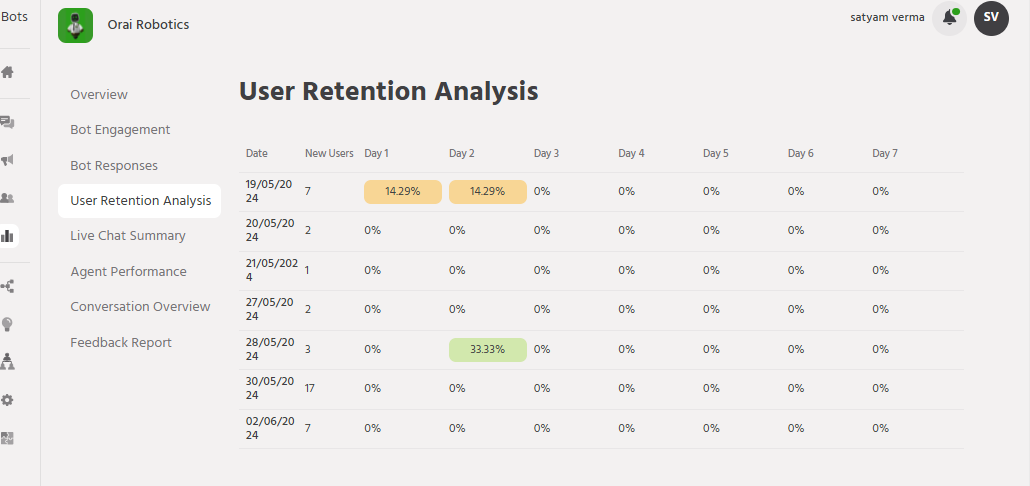
Task: Select the bar chart analytics icon
Action: 8,236
